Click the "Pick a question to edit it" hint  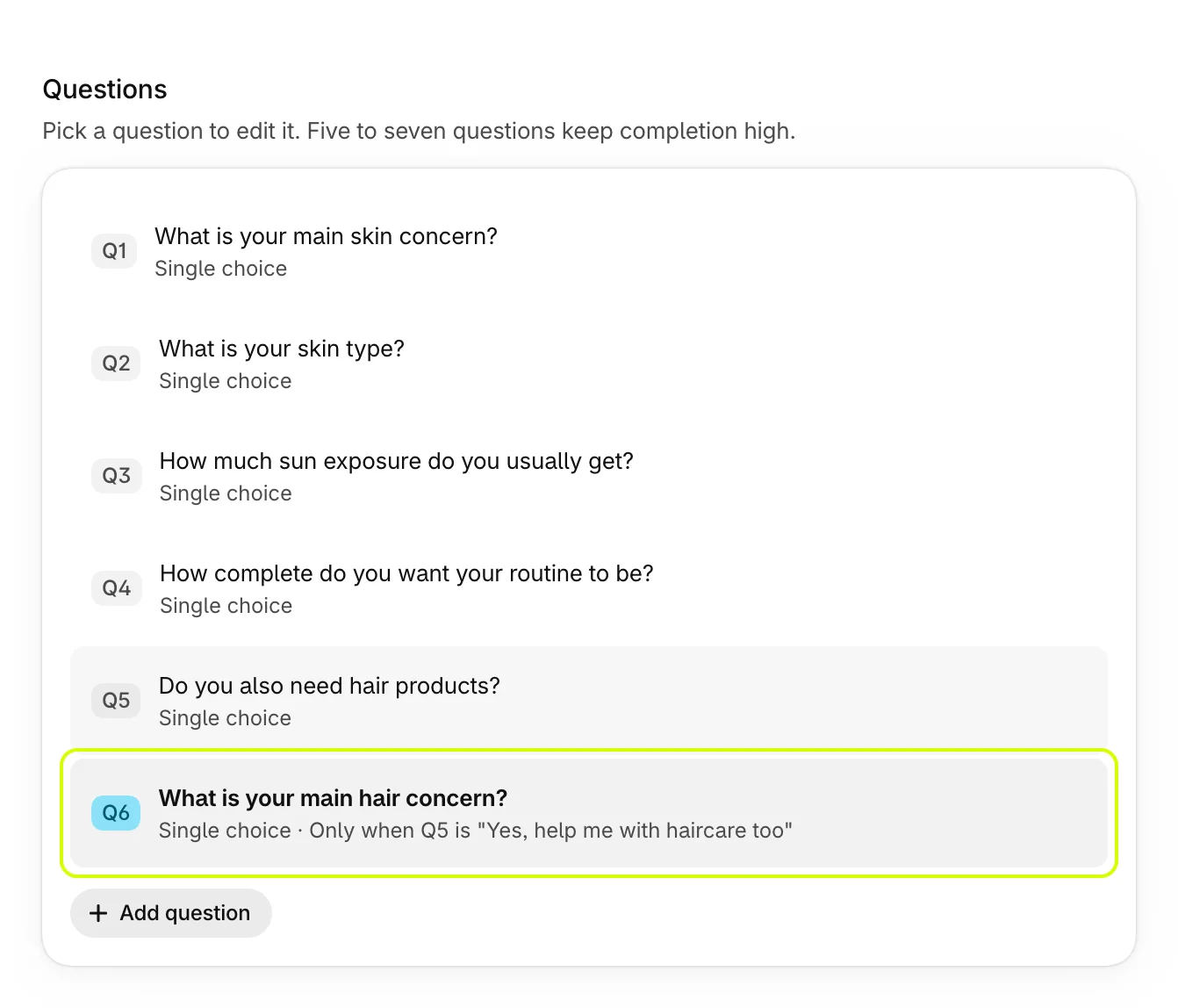pos(419,131)
